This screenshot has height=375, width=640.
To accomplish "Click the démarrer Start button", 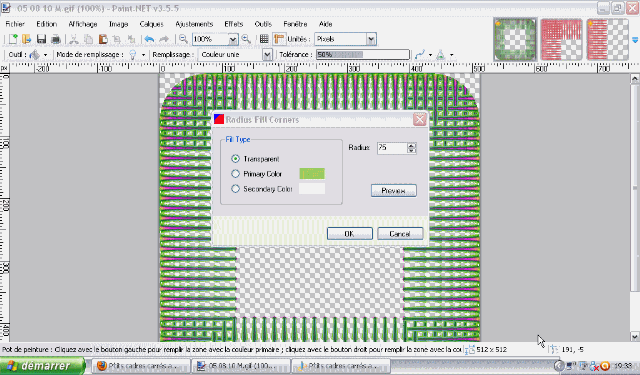I will coord(42,366).
